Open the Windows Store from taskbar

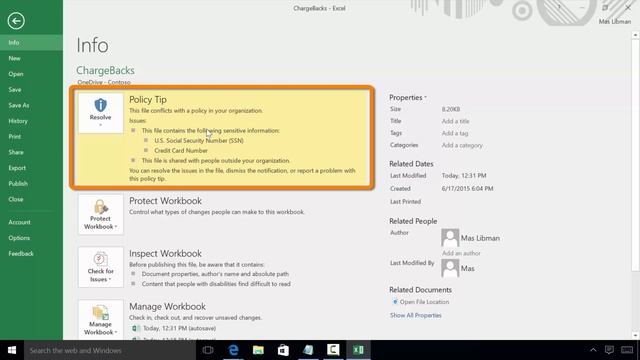point(283,350)
